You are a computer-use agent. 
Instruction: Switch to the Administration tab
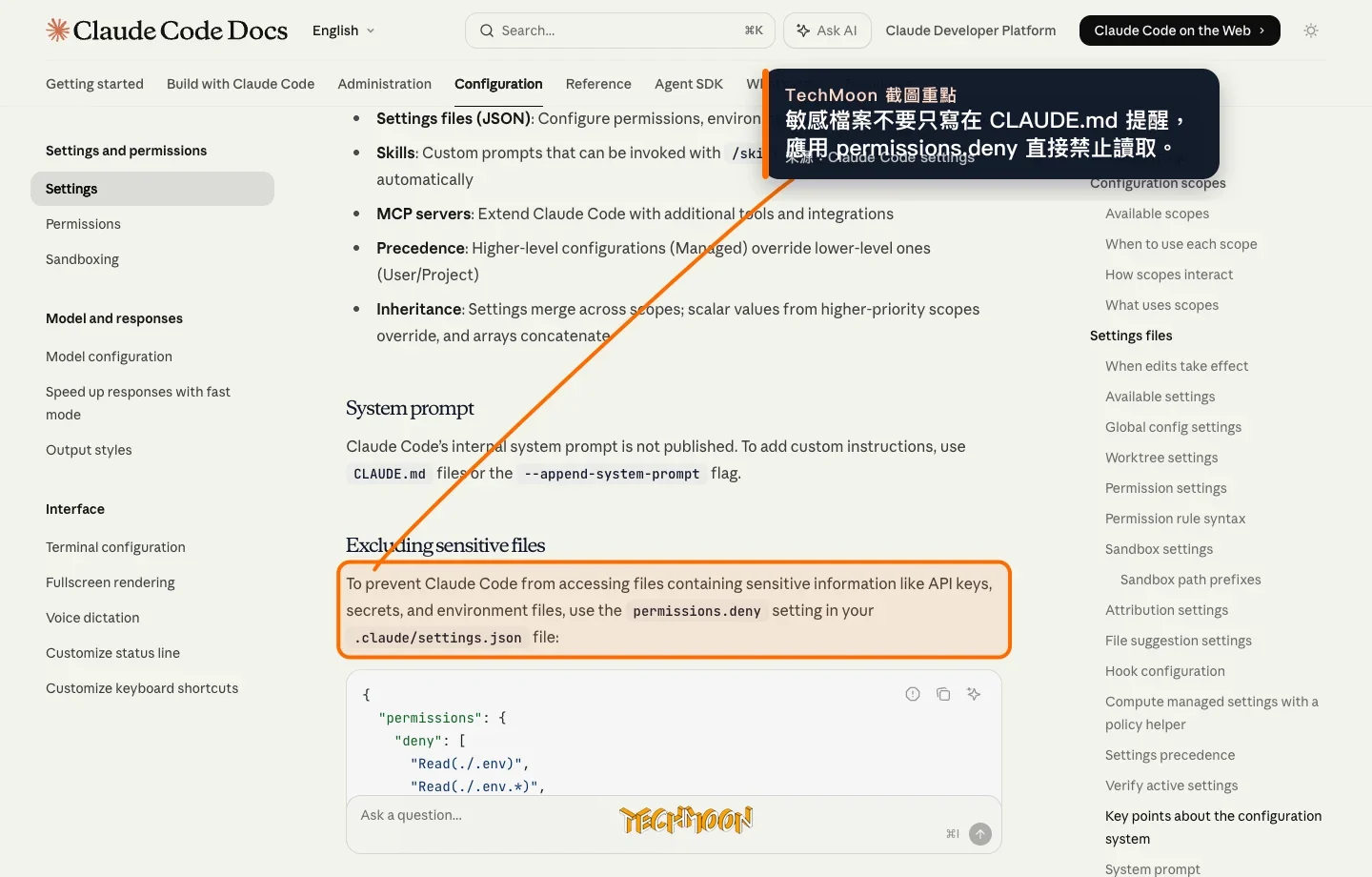(384, 84)
